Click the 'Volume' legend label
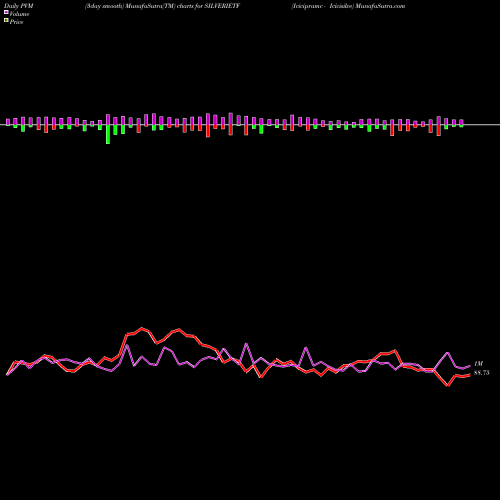This screenshot has height=500, width=500. coord(19,14)
